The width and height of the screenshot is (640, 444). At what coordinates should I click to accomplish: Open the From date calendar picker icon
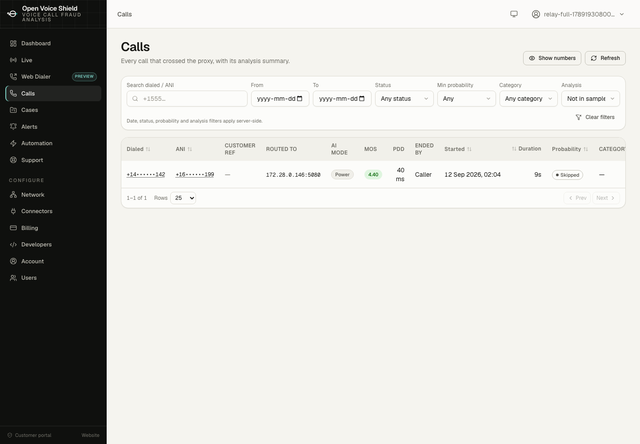[300, 99]
